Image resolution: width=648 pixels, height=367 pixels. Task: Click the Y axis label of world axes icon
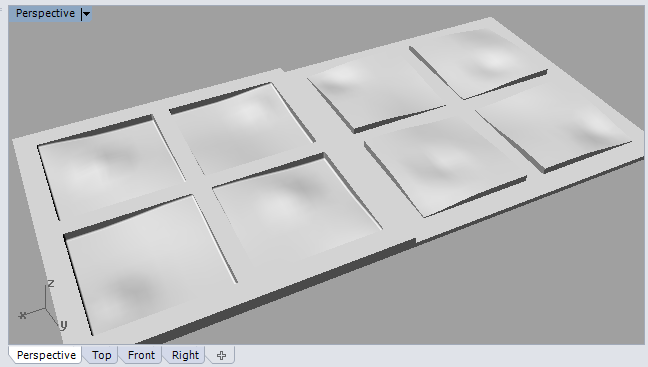(x=63, y=325)
